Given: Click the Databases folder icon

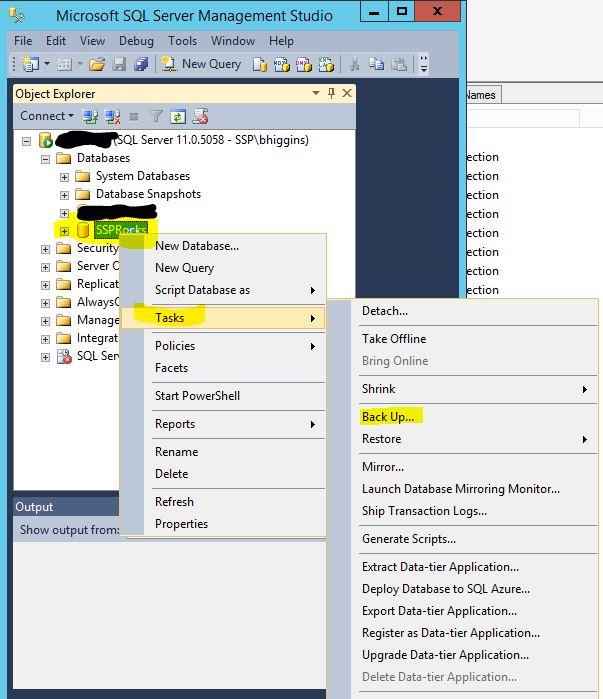Looking at the screenshot, I should [64, 158].
